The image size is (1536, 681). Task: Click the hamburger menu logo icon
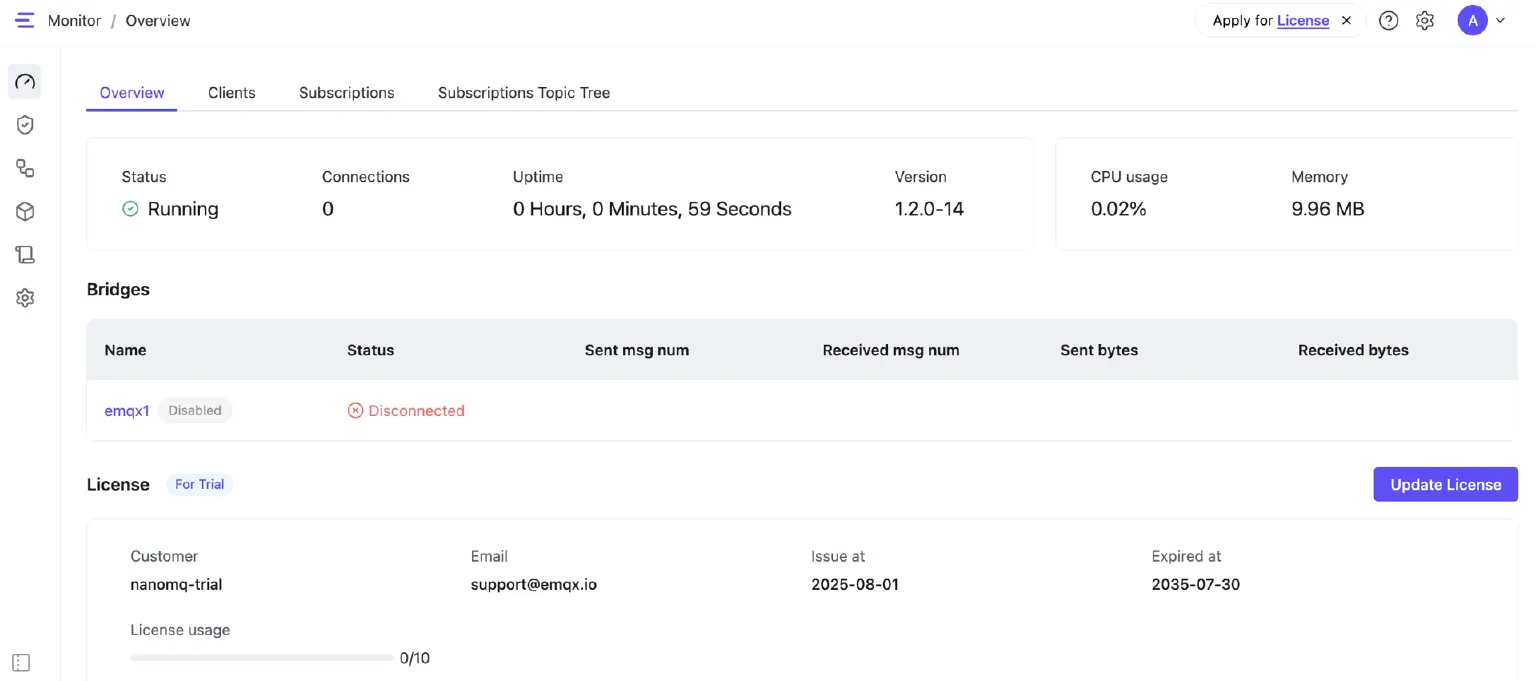coord(25,20)
